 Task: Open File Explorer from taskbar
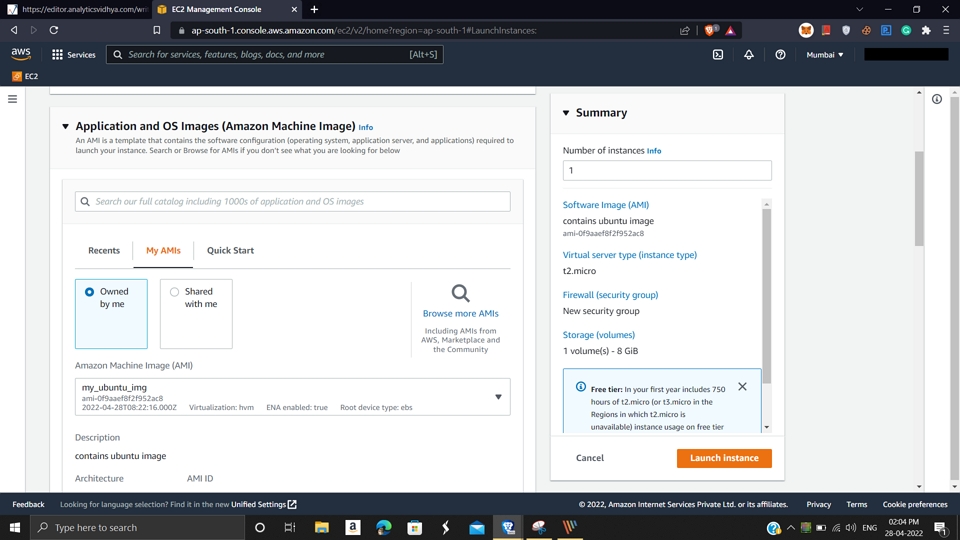point(321,527)
